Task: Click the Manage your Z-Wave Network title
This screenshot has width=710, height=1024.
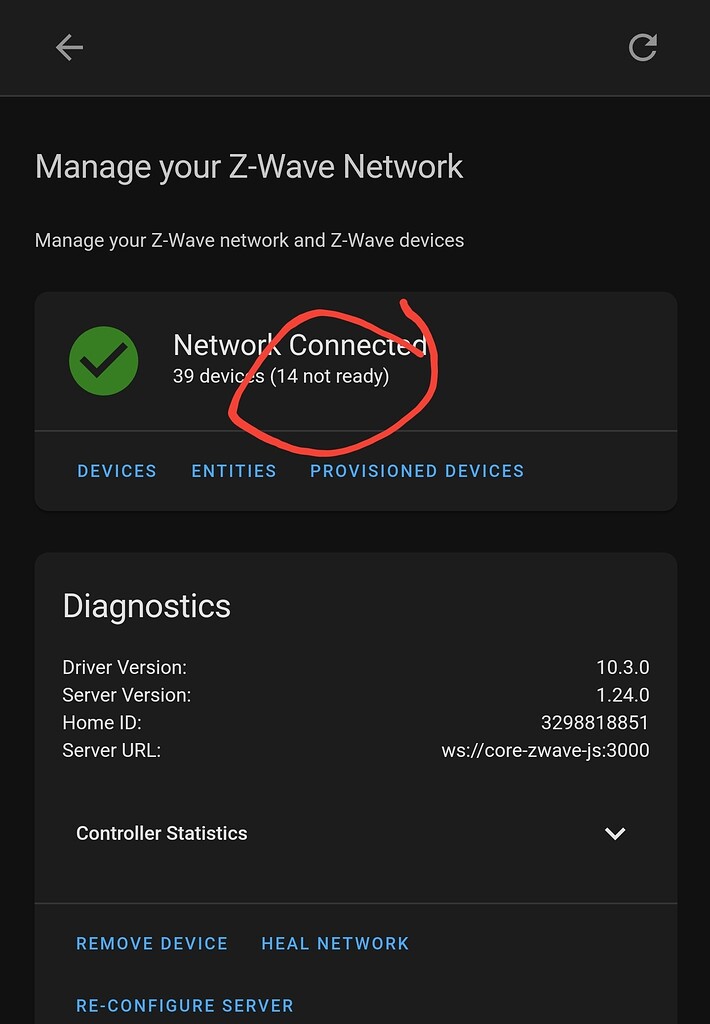Action: (x=248, y=166)
